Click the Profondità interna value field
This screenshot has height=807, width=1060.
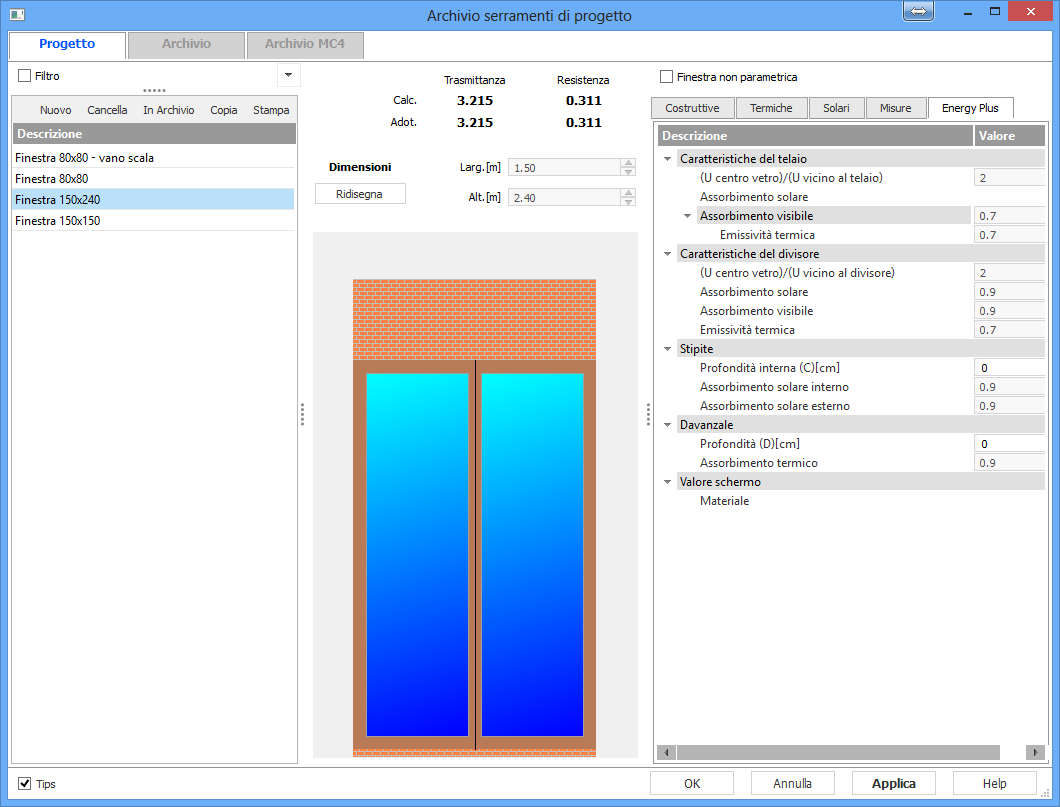[x=1008, y=368]
